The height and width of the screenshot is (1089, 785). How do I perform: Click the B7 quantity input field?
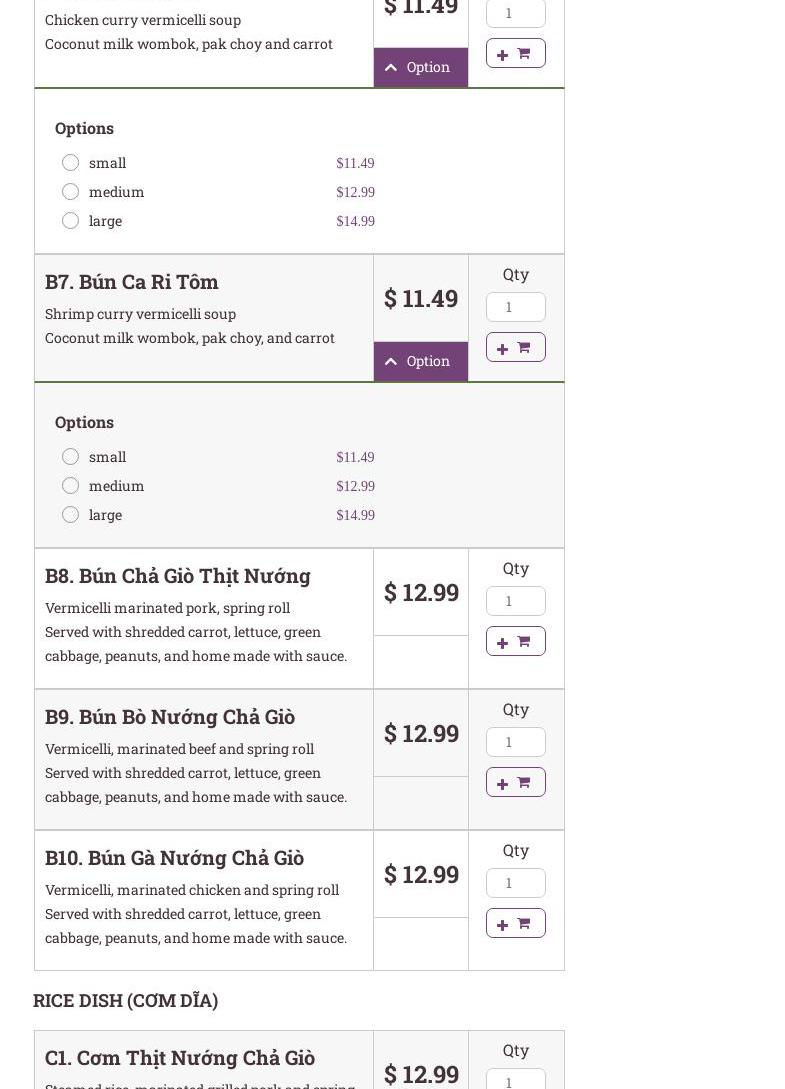point(515,307)
